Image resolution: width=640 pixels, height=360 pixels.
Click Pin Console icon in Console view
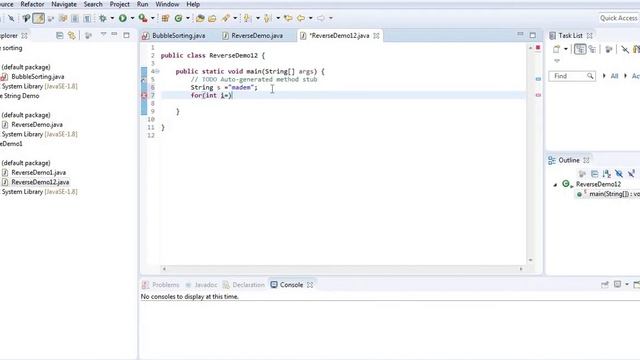tap(605, 284)
